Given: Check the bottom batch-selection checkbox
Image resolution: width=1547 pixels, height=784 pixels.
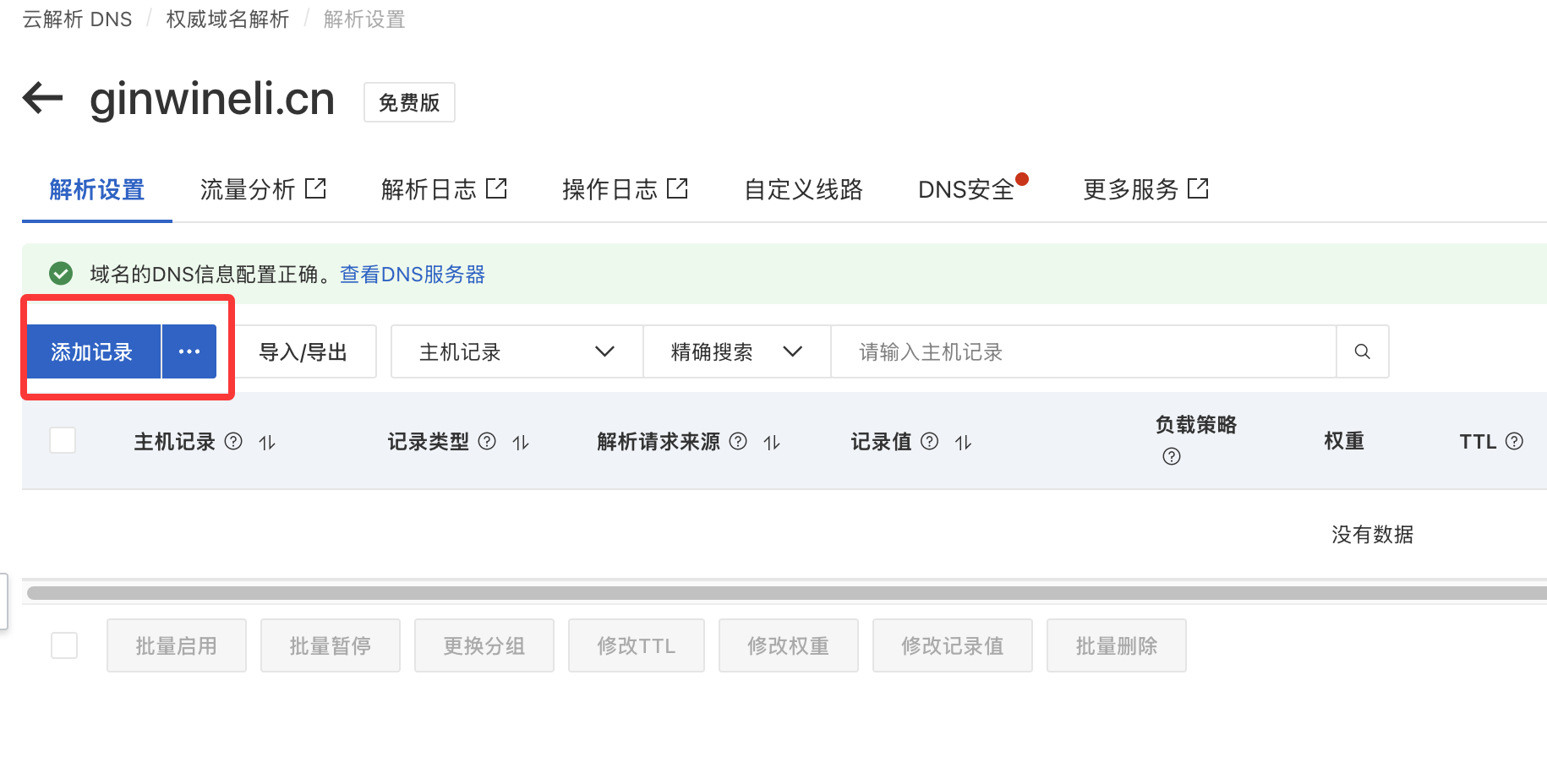Looking at the screenshot, I should point(64,645).
